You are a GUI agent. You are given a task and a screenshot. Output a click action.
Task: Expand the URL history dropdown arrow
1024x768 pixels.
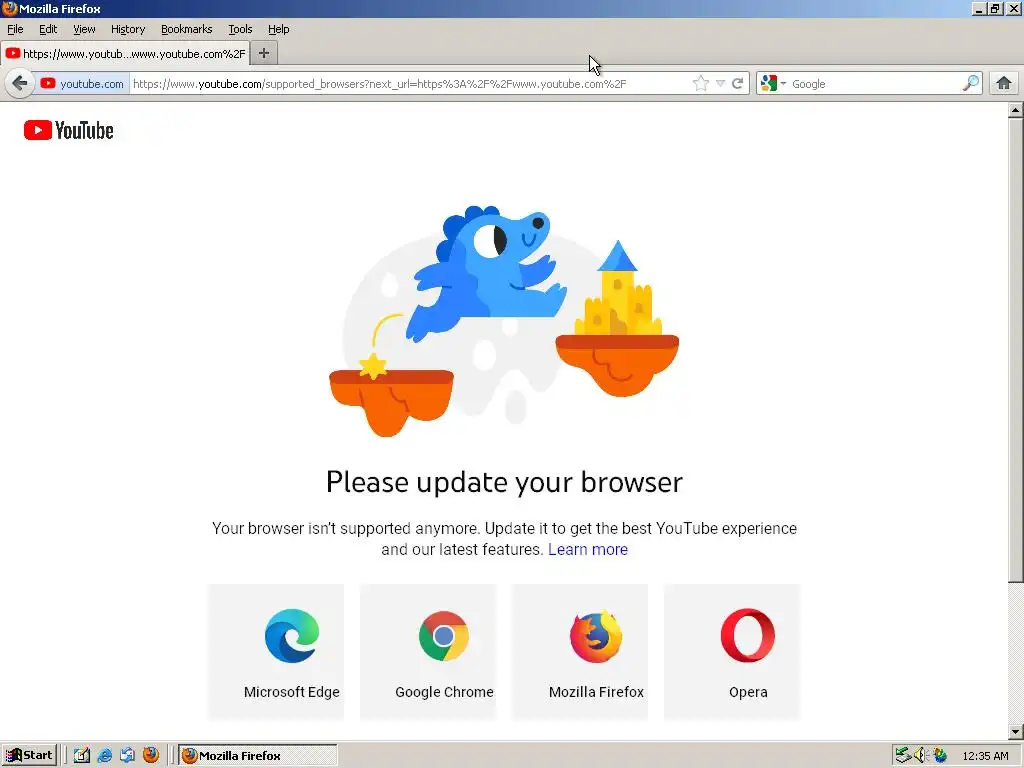[x=720, y=84]
